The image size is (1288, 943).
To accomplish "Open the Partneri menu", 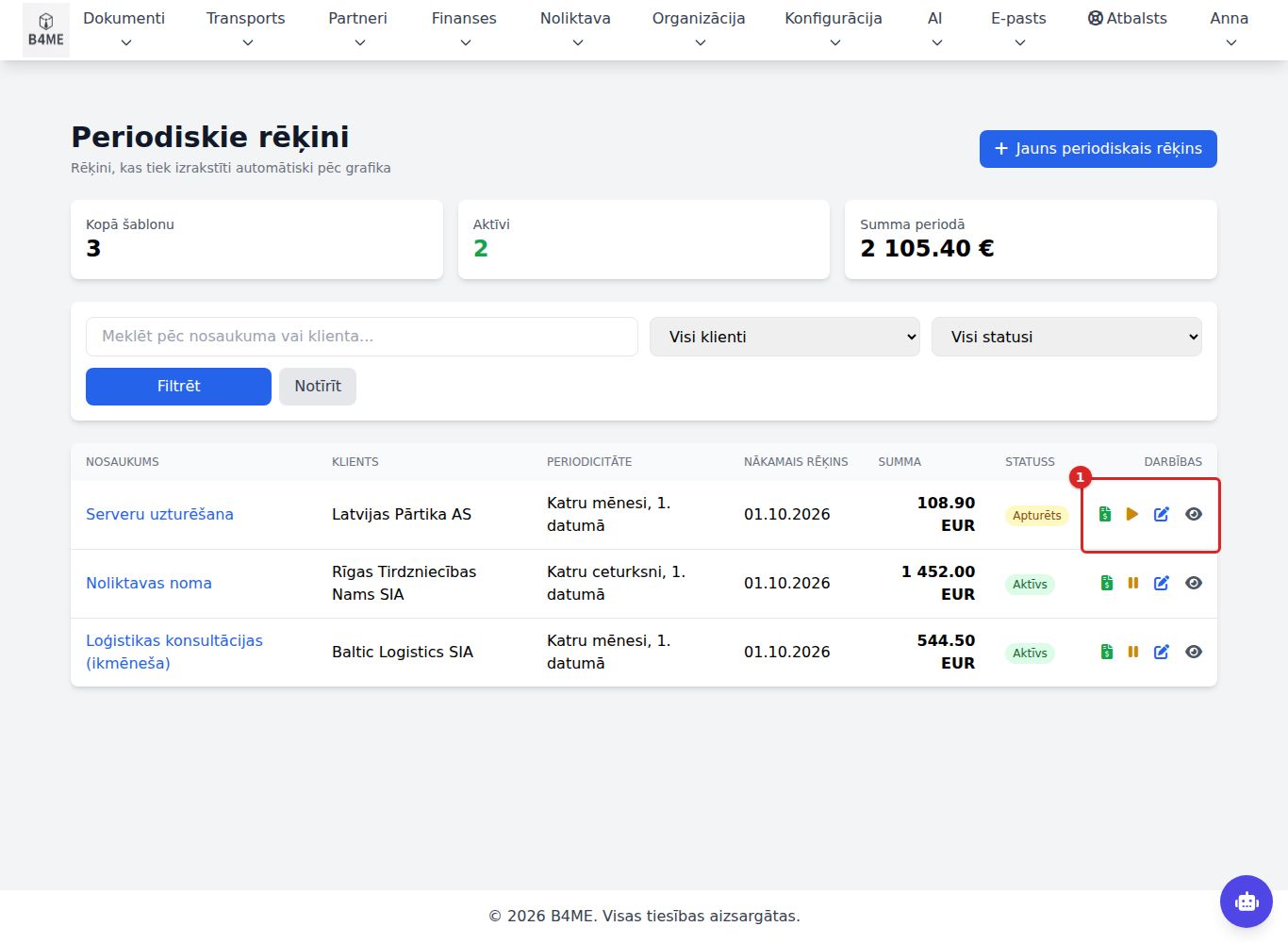I will pos(358,29).
